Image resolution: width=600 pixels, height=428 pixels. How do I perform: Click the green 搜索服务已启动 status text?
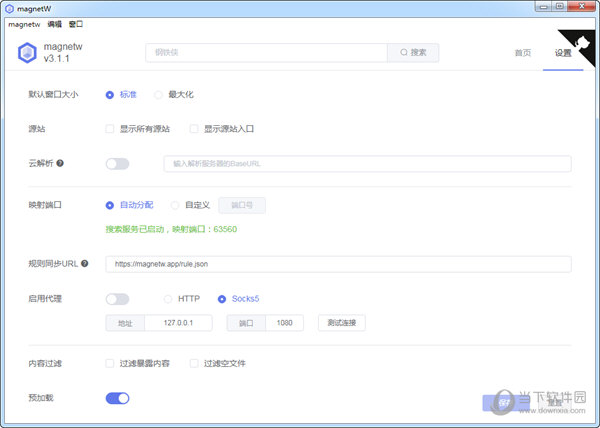(x=171, y=229)
